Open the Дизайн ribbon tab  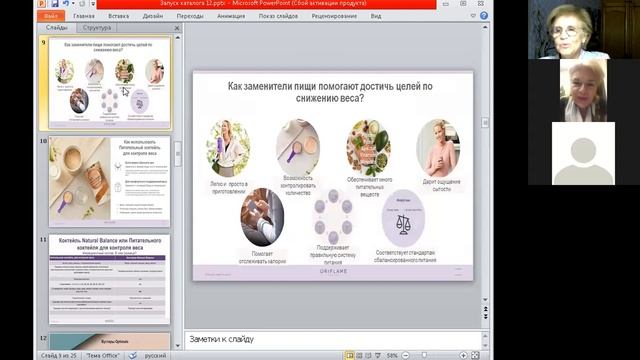click(x=153, y=16)
